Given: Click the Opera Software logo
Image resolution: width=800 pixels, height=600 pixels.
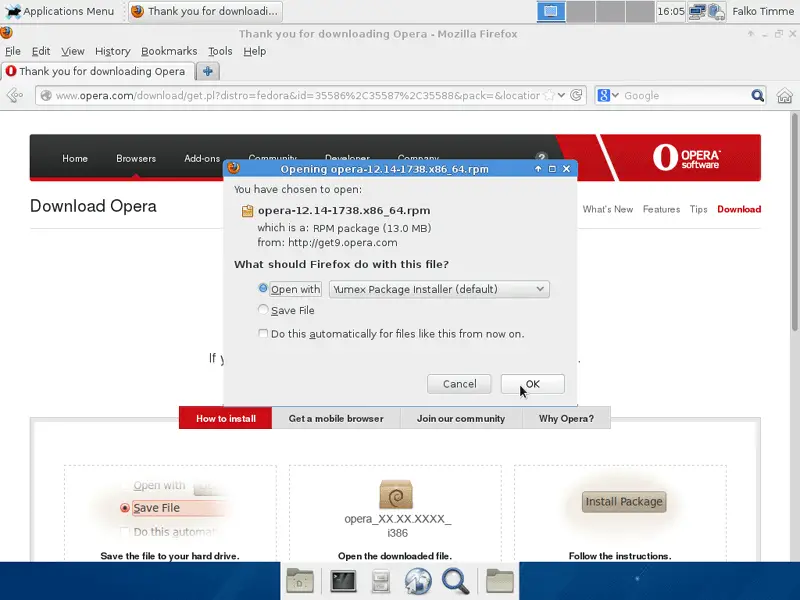Looking at the screenshot, I should pos(686,157).
